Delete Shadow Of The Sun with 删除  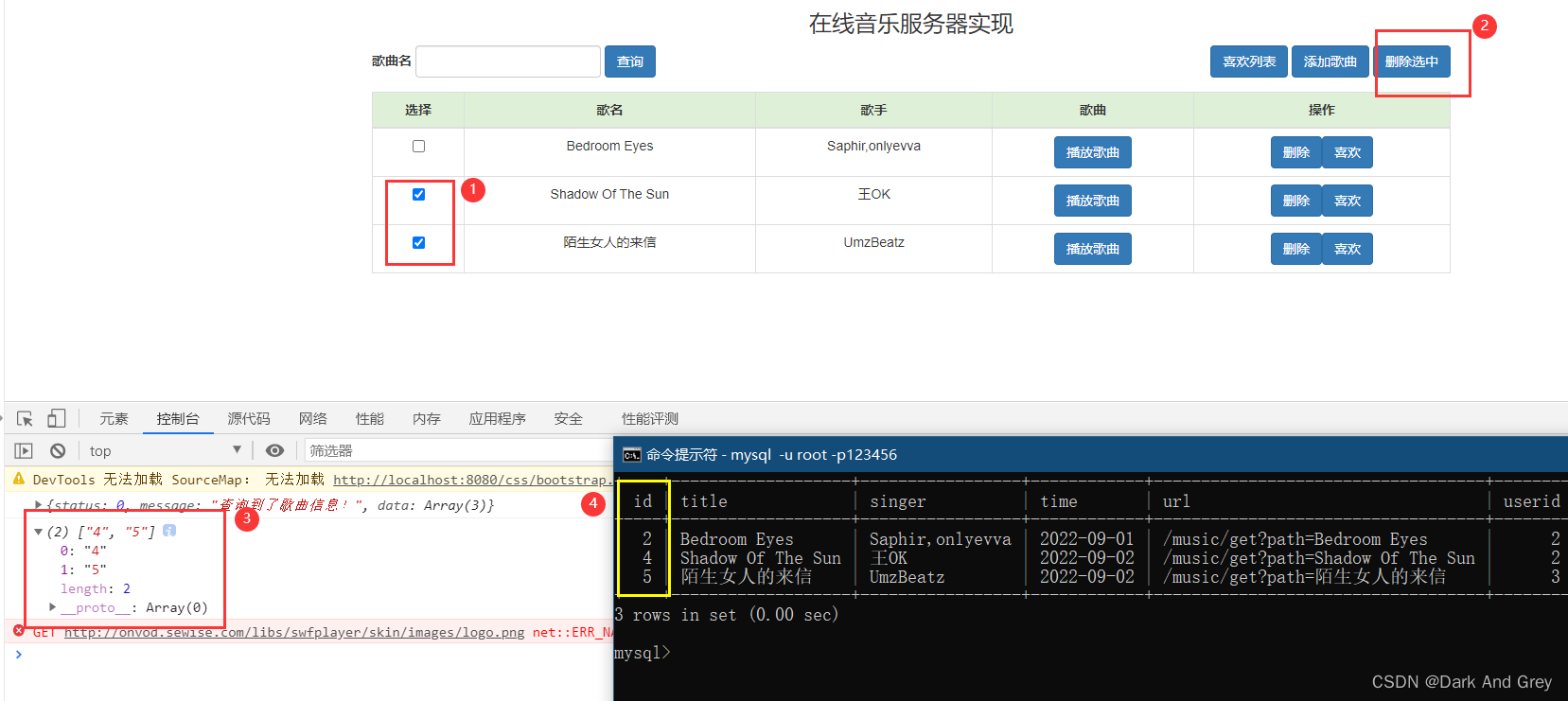[x=1296, y=201]
